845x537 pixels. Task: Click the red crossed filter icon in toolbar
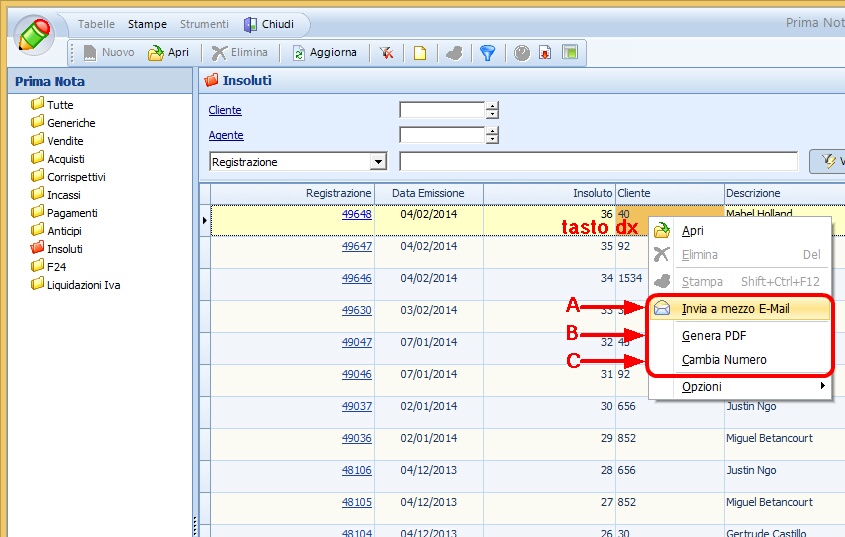tap(385, 53)
